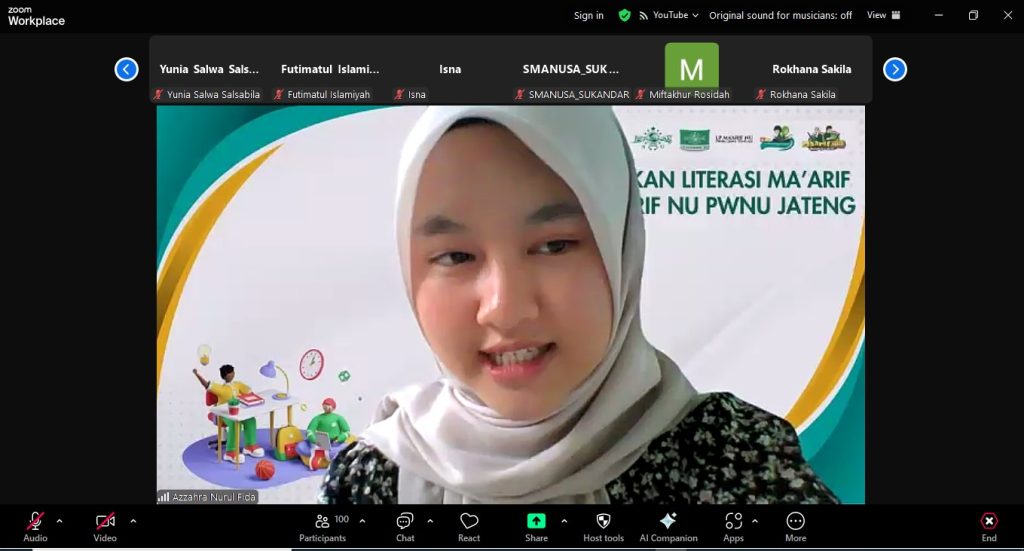The height and width of the screenshot is (551, 1024).
Task: Click muted mic icon beside Isna label
Action: [x=399, y=95]
